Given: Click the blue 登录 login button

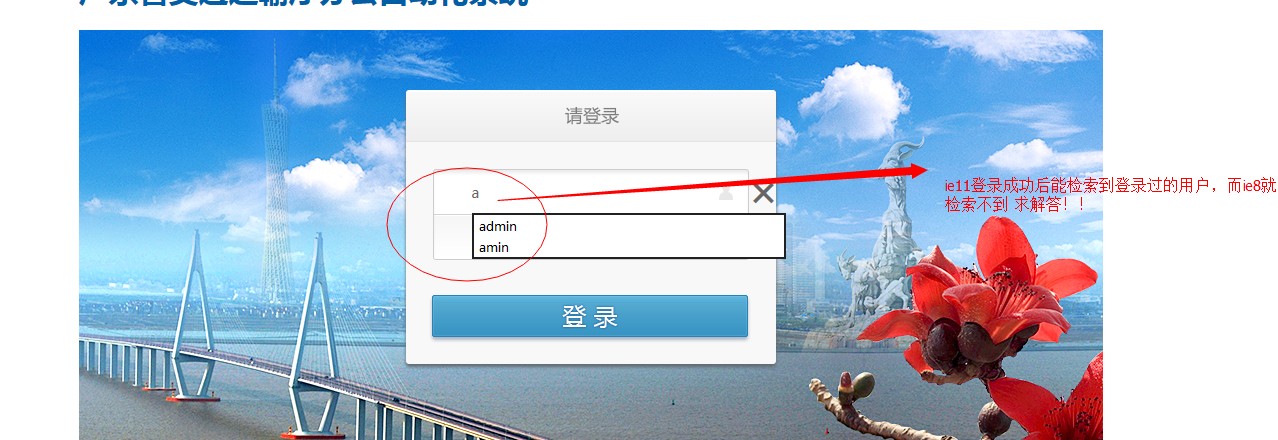Looking at the screenshot, I should (x=590, y=316).
